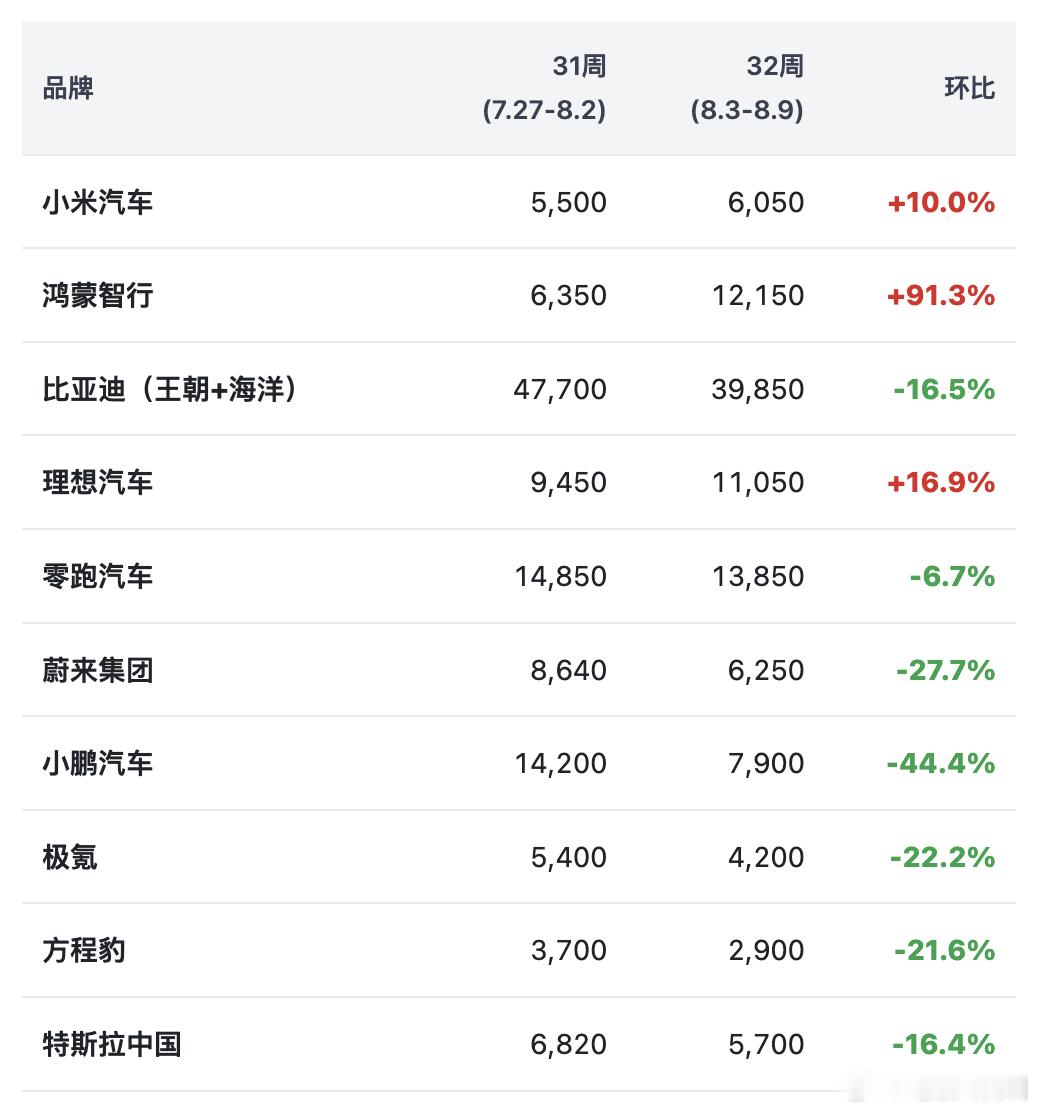The height and width of the screenshot is (1112, 1038).
Task: Select the 比亚迪（王朝+海洋）brand name
Action: click(x=170, y=389)
